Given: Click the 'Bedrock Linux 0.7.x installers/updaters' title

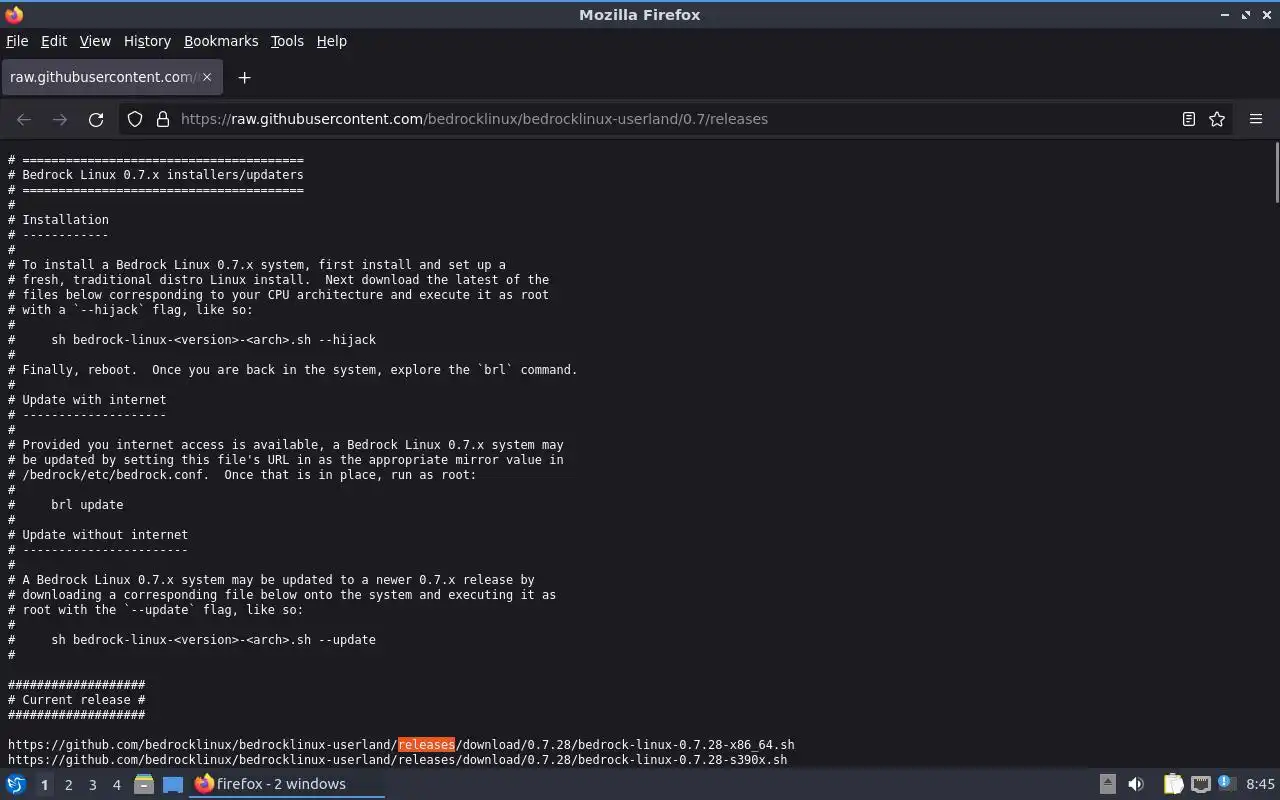Looking at the screenshot, I should click(x=163, y=175).
